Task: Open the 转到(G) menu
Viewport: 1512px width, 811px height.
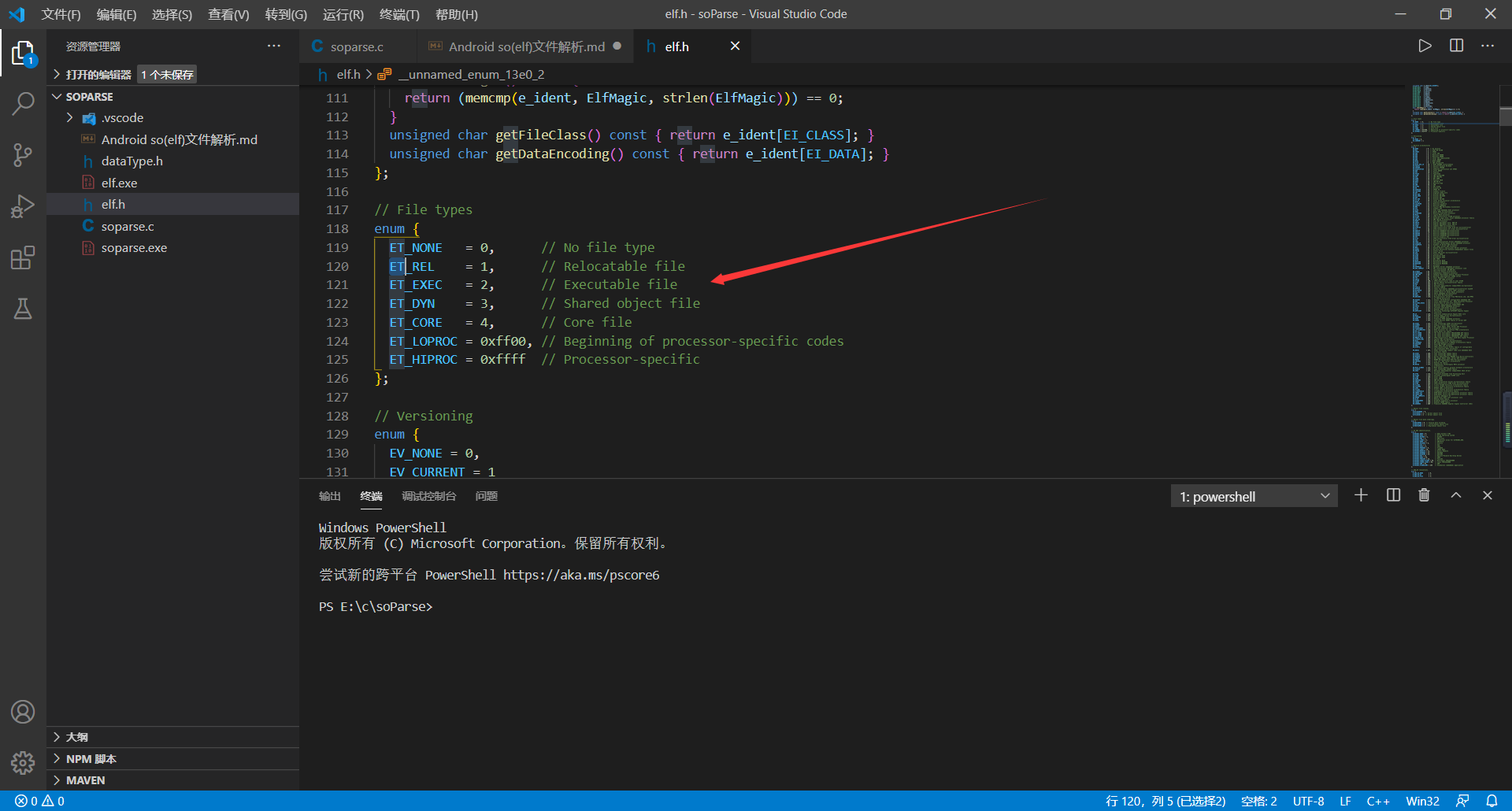Action: click(x=286, y=14)
